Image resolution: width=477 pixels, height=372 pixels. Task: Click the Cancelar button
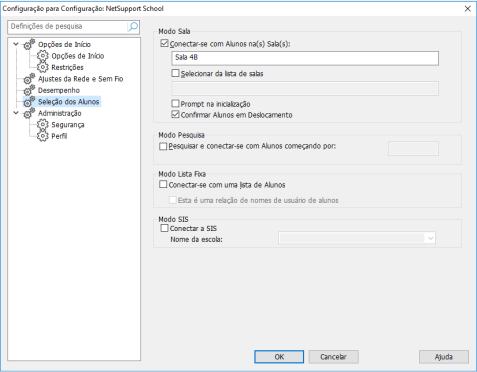click(333, 357)
